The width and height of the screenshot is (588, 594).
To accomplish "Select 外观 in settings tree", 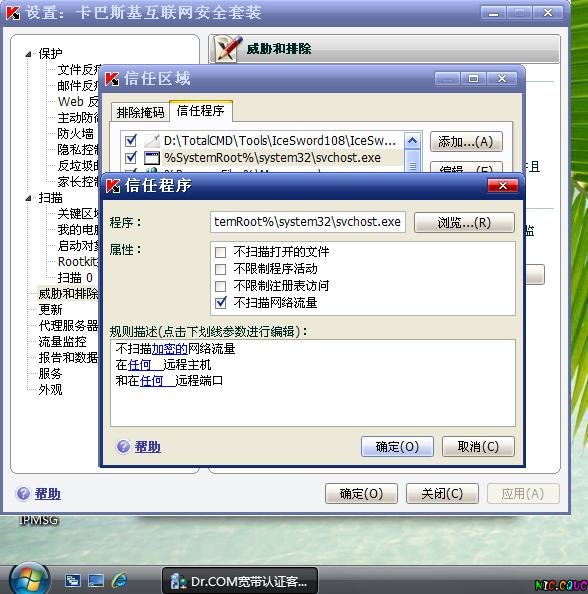I will (50, 389).
